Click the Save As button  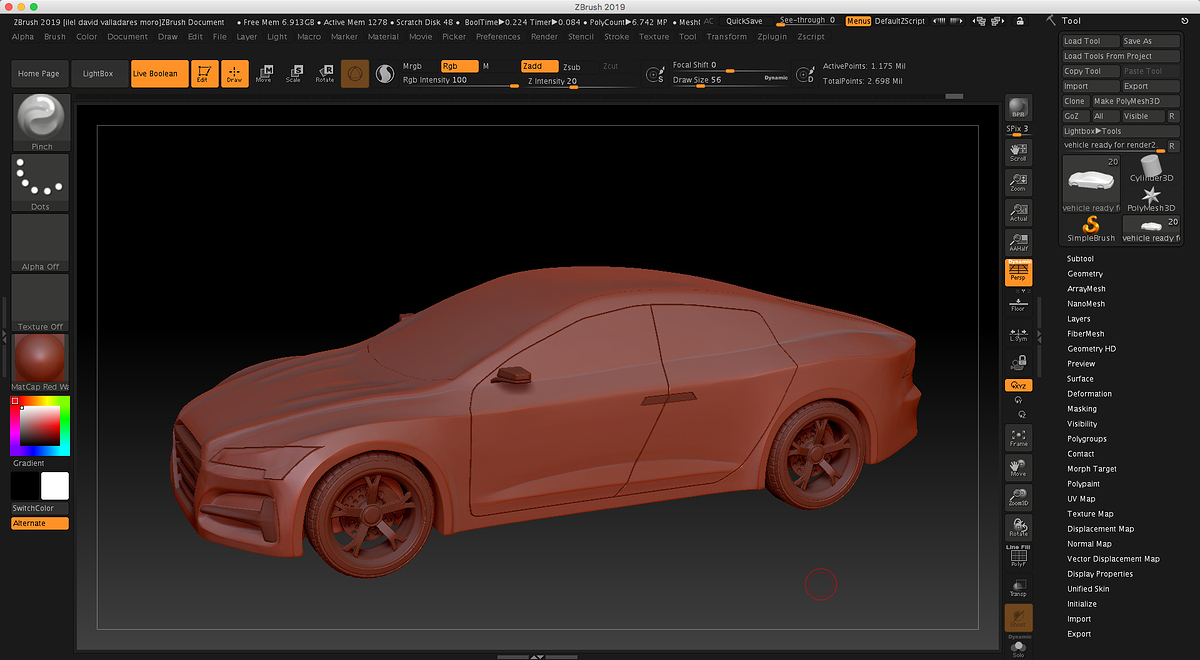tap(1150, 42)
